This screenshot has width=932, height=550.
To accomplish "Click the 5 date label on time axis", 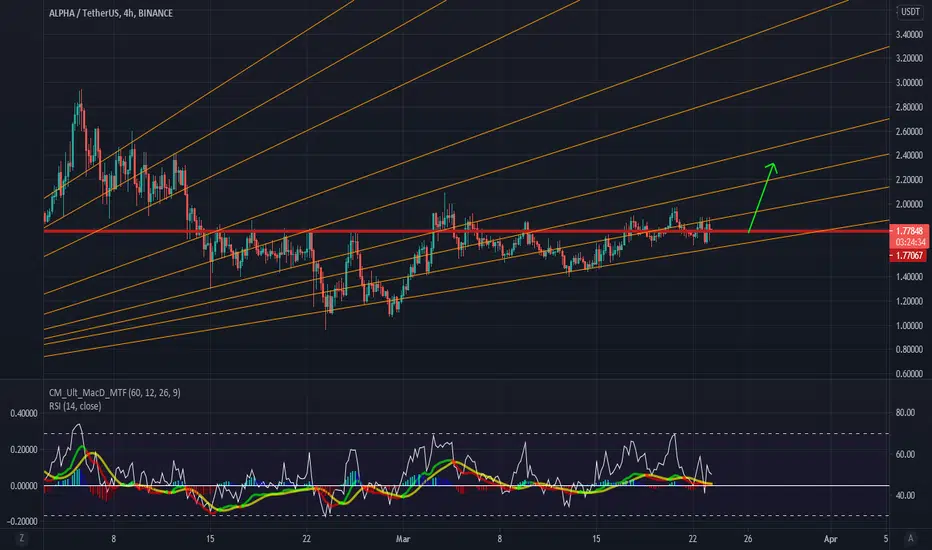I will tap(886, 539).
